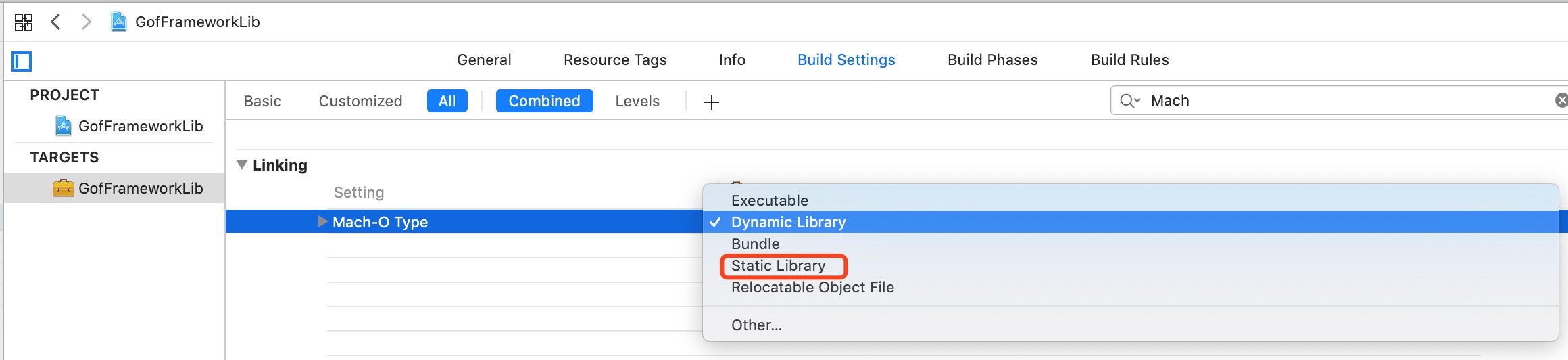Clear the Mach search field
This screenshot has height=360, width=1568.
pos(1561,100)
